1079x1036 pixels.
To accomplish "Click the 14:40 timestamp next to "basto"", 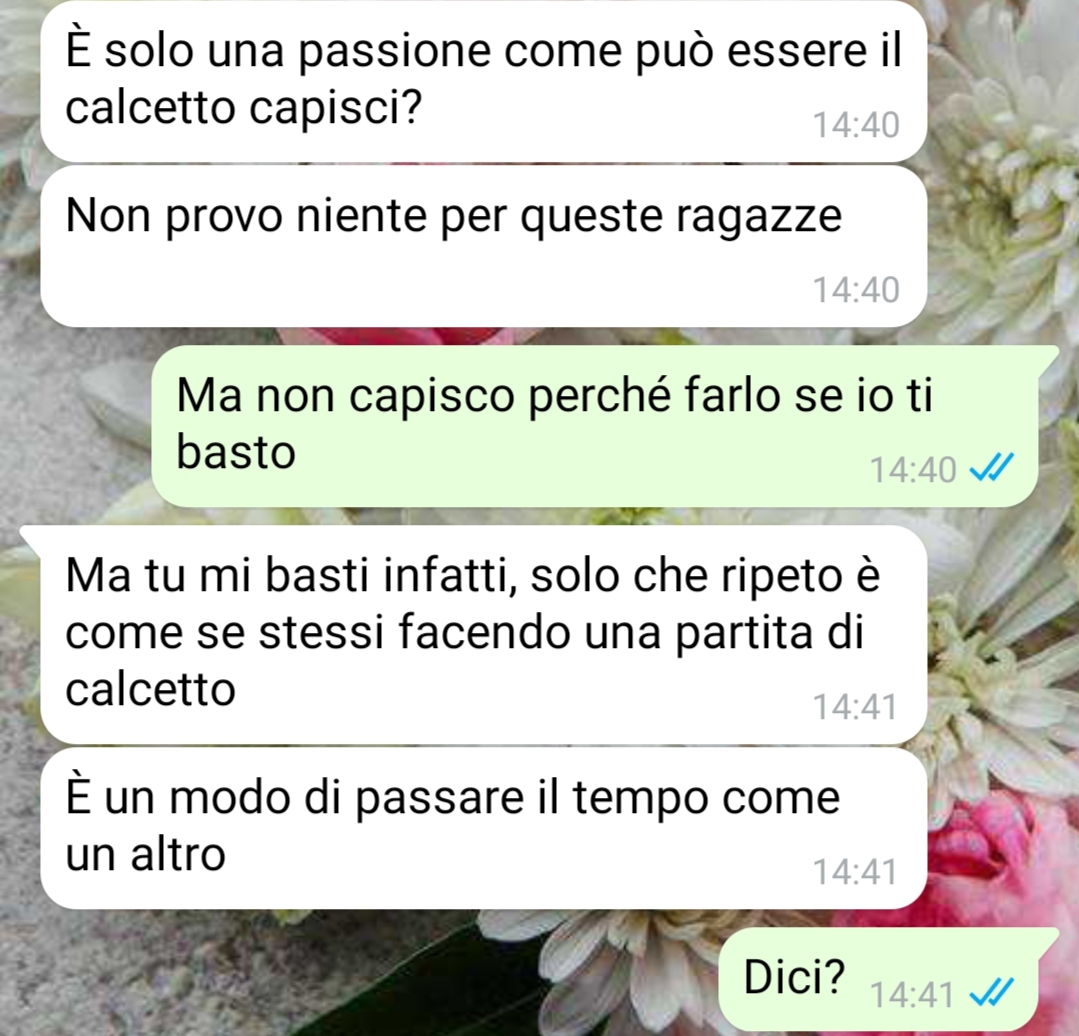I will point(913,470).
